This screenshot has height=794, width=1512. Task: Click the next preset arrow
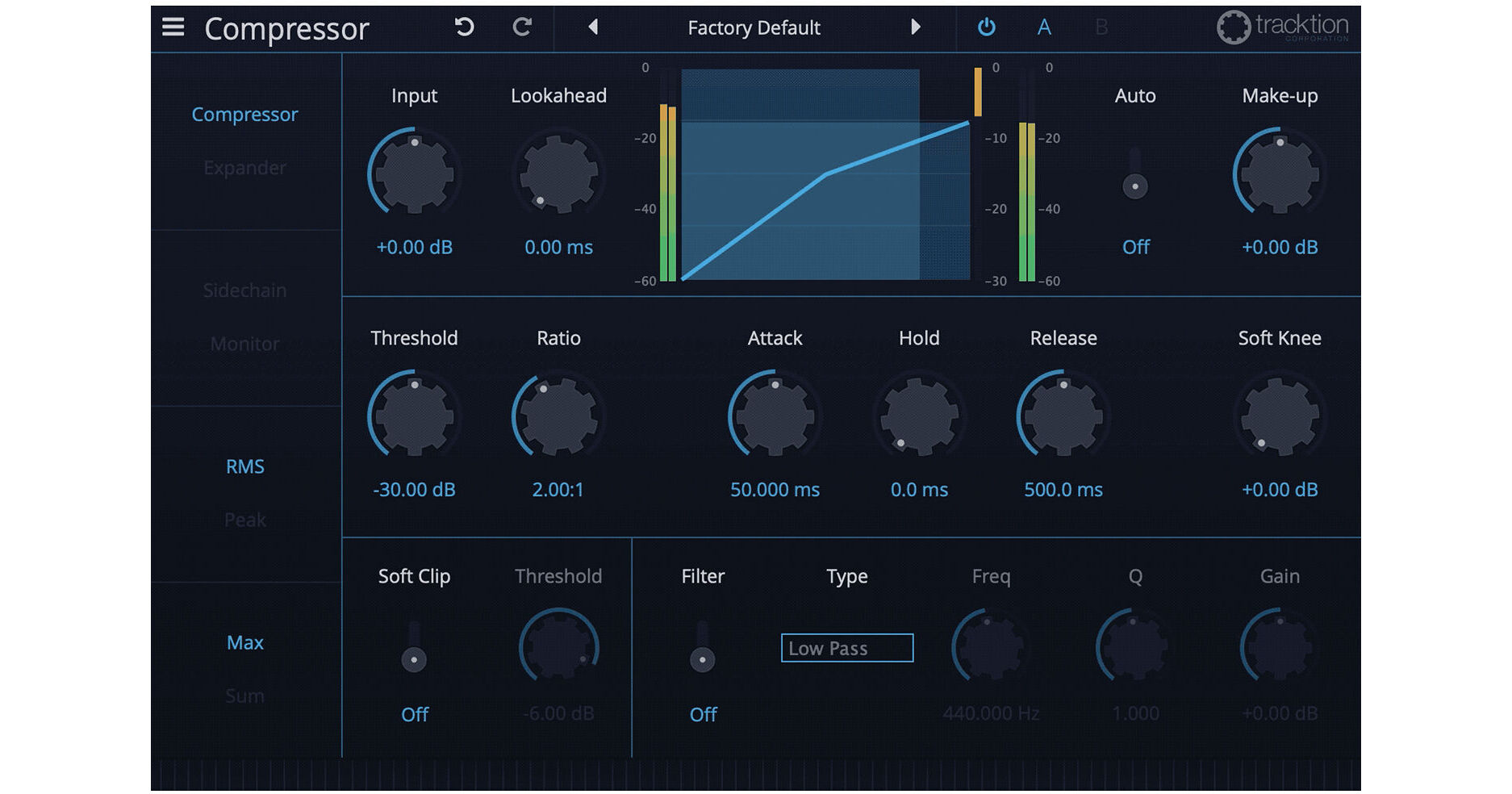tap(916, 27)
